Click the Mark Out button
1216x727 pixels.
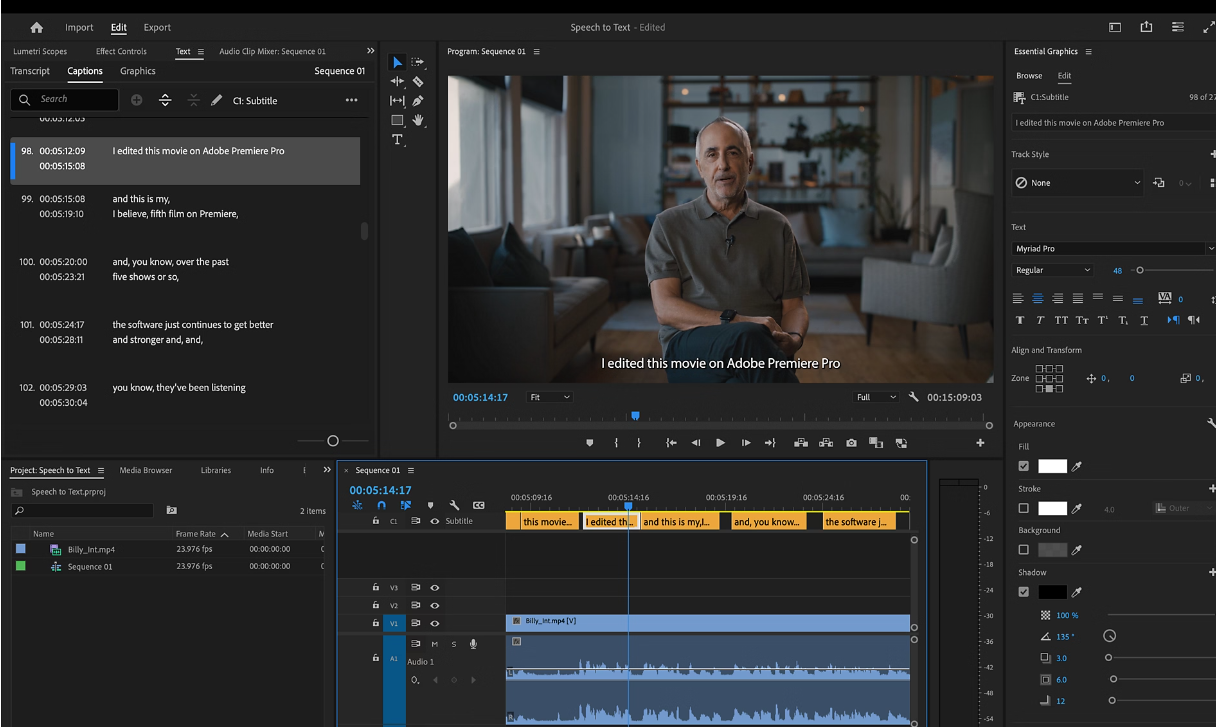point(639,443)
